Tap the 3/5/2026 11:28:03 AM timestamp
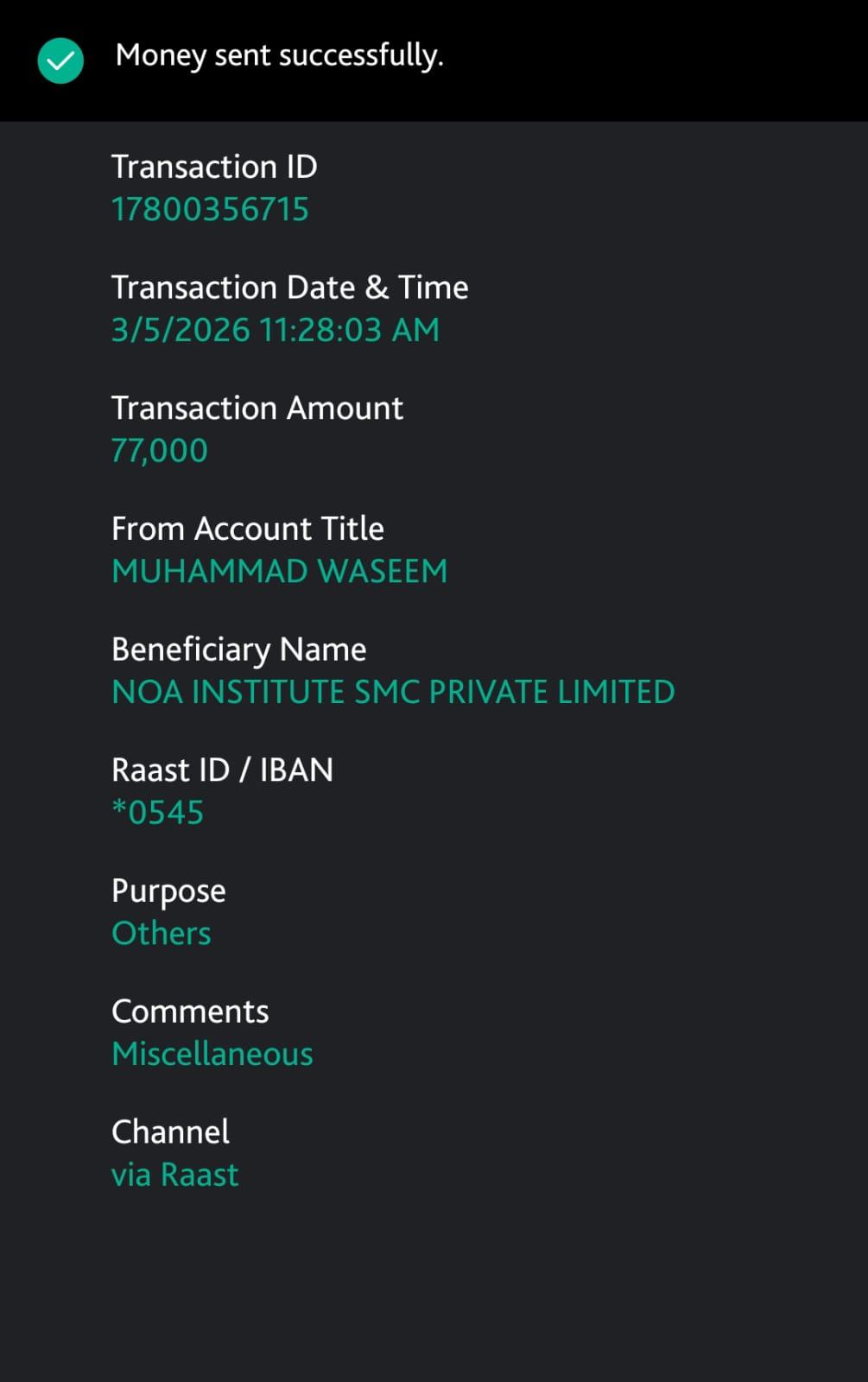The height and width of the screenshot is (1382, 868). 275,330
